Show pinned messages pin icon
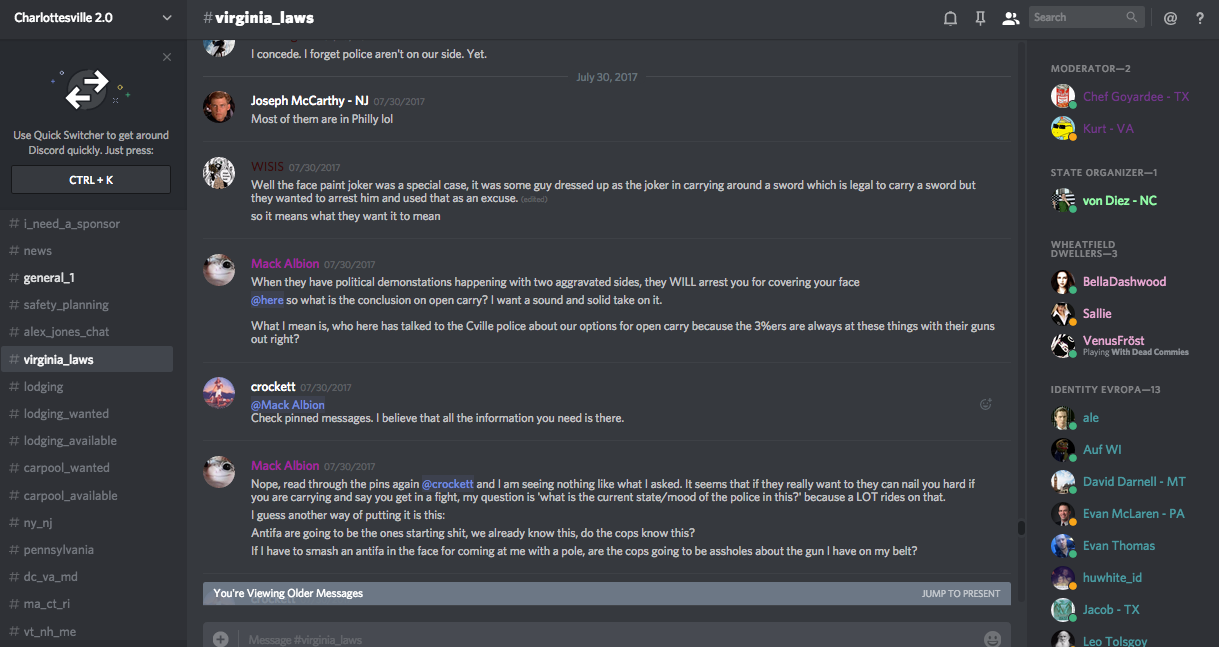Viewport: 1219px width, 647px height. tap(980, 18)
